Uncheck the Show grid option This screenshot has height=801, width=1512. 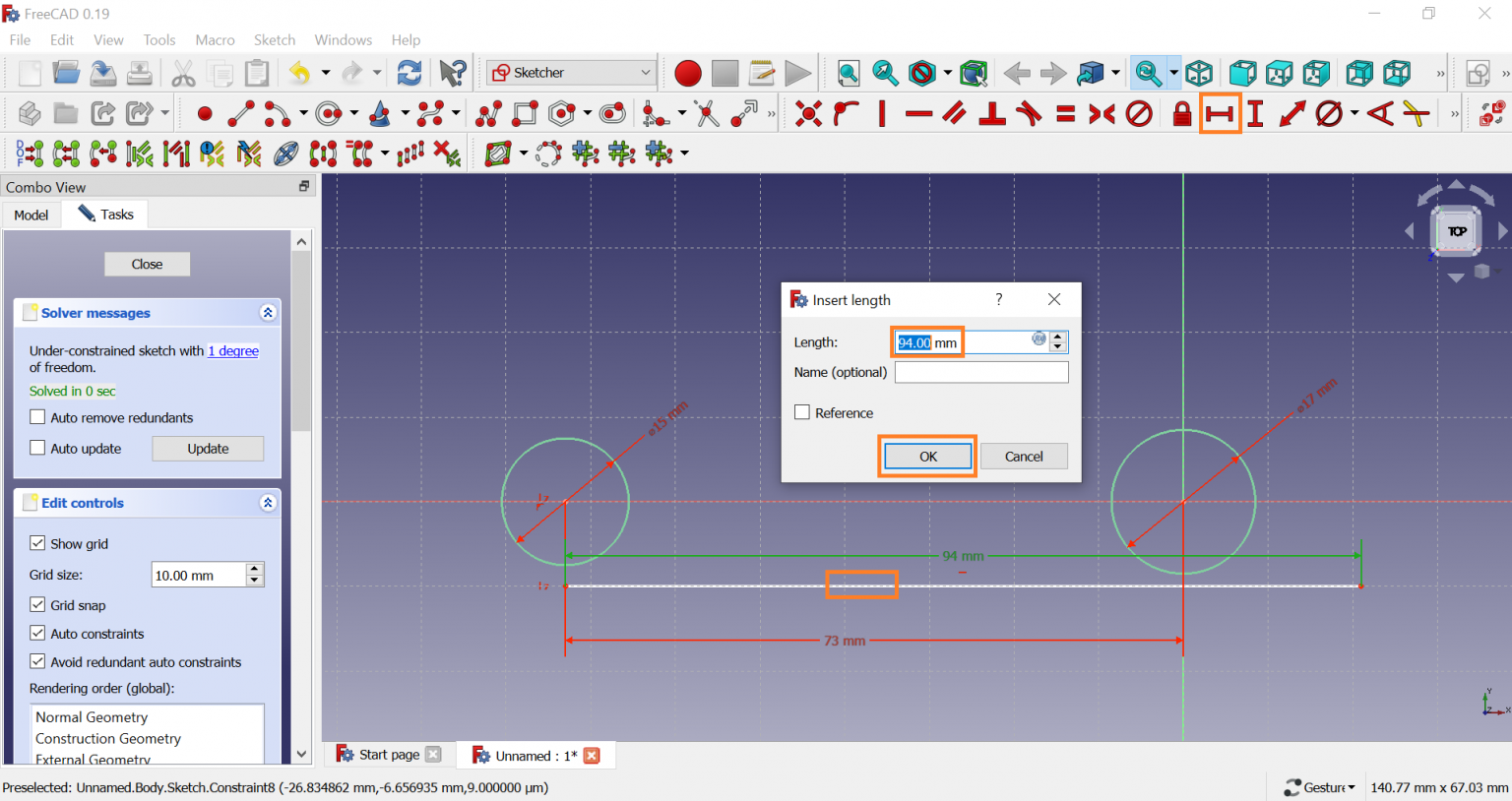37,543
